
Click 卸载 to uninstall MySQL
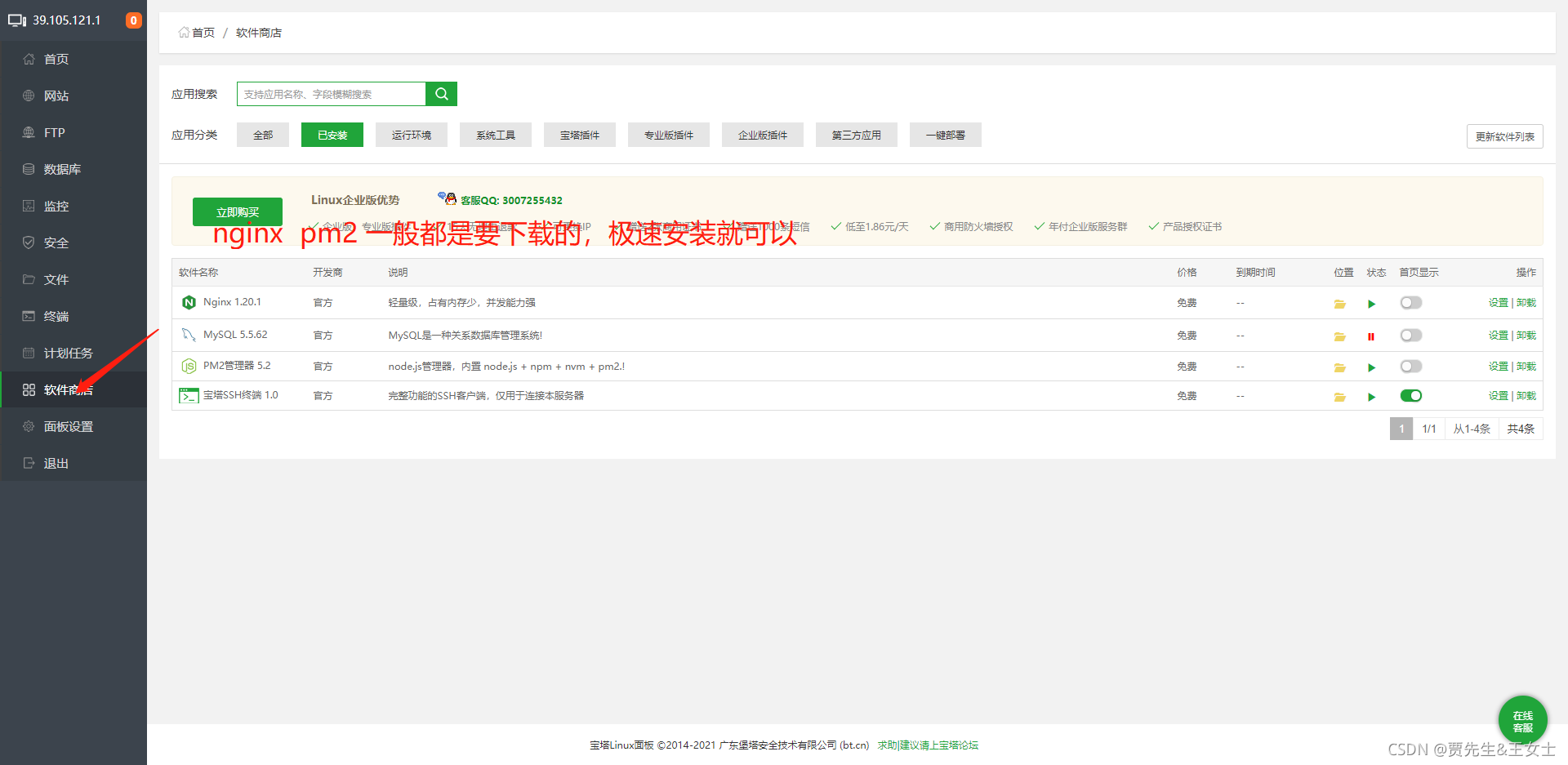click(x=1526, y=336)
